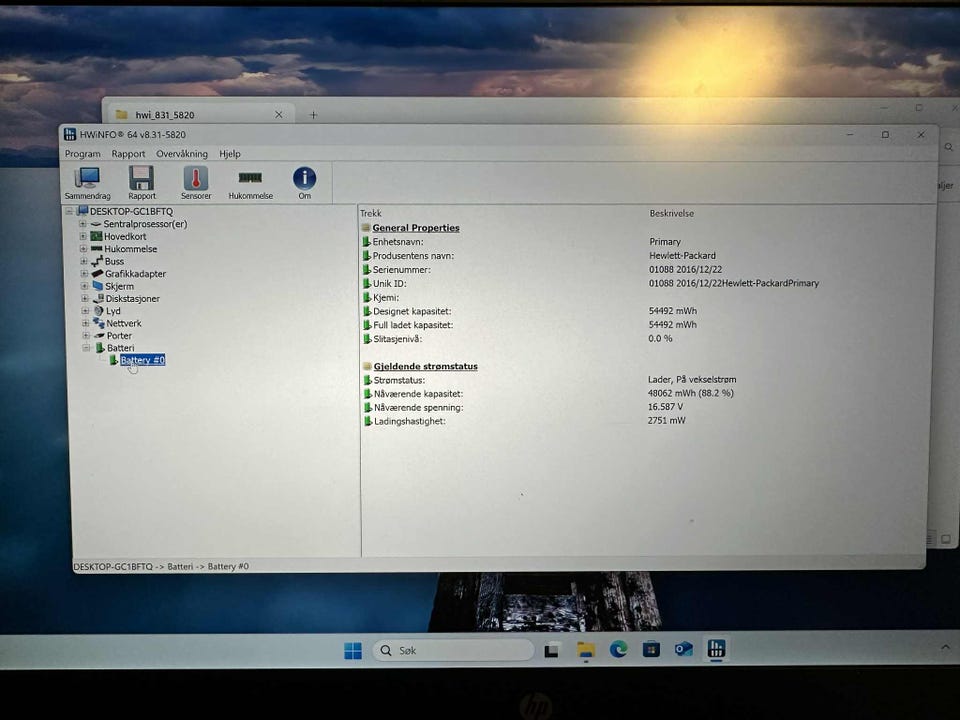This screenshot has width=960, height=720.
Task: Open Microsoft Store from the taskbar
Action: click(x=651, y=649)
